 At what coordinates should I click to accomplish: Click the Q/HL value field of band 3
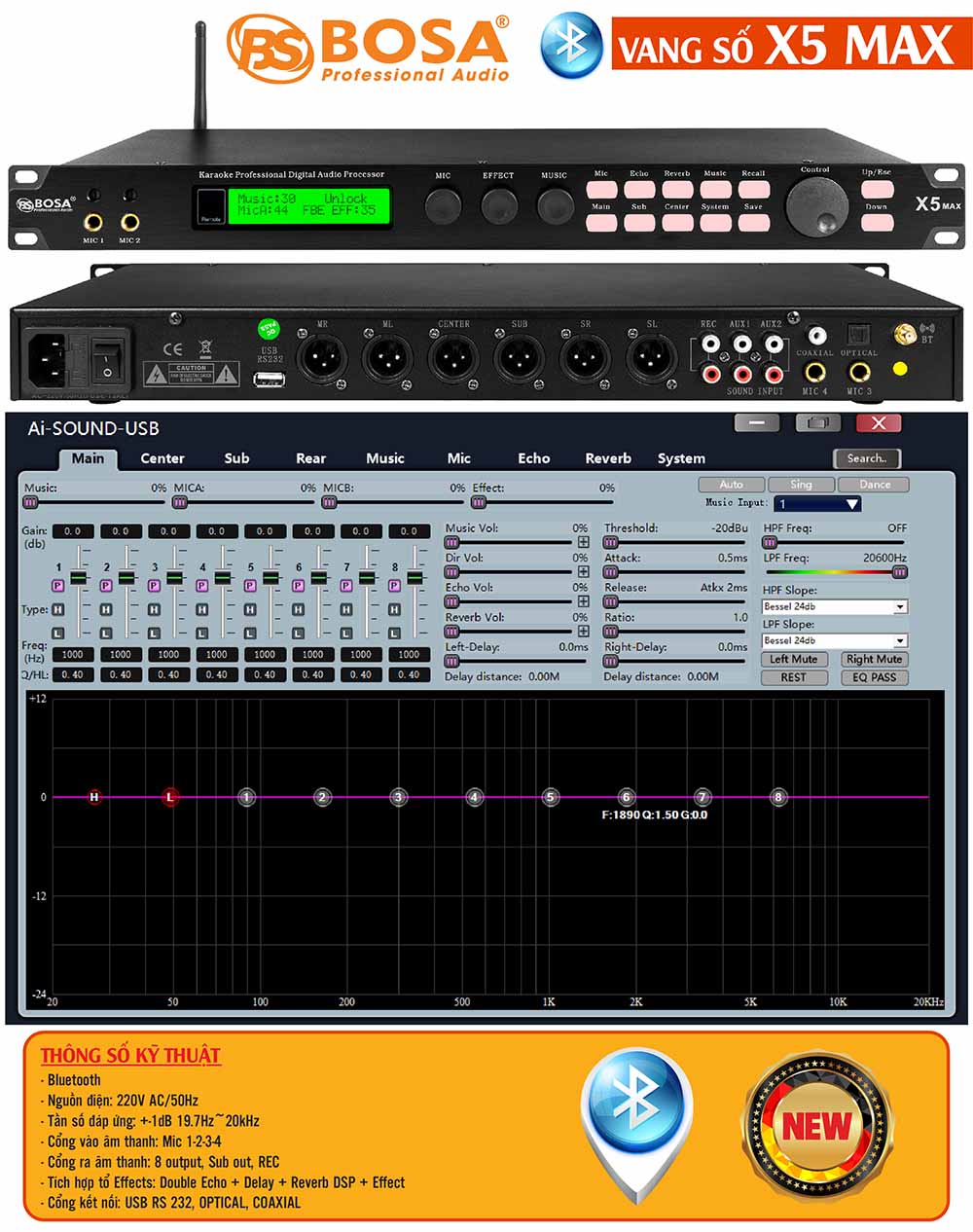click(x=168, y=674)
